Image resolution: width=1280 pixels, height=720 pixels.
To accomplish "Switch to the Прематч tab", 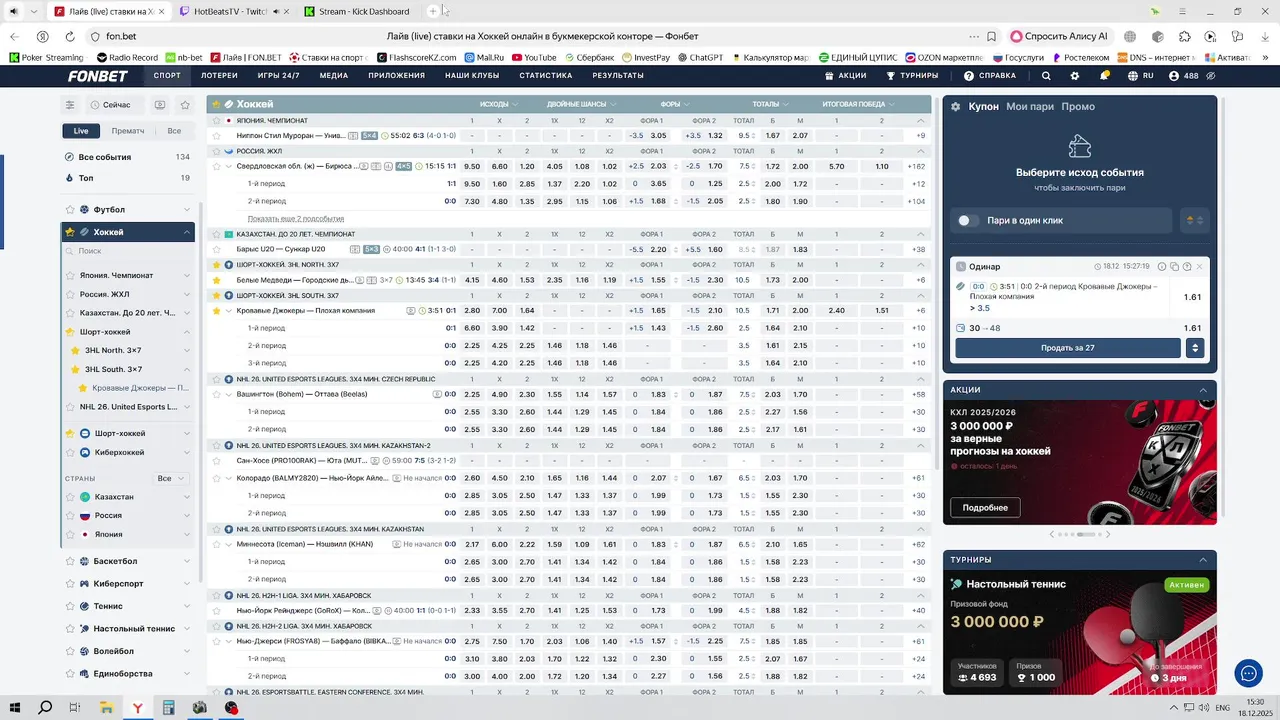I will pyautogui.click(x=128, y=131).
